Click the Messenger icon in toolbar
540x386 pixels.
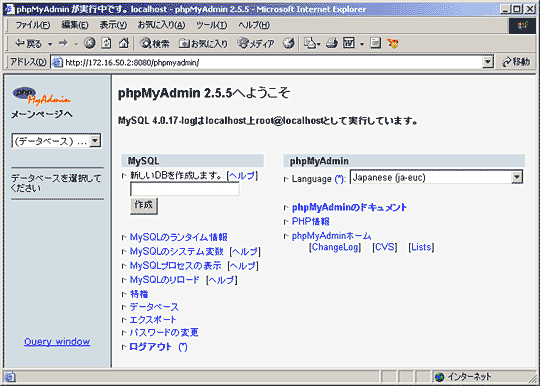[393, 43]
